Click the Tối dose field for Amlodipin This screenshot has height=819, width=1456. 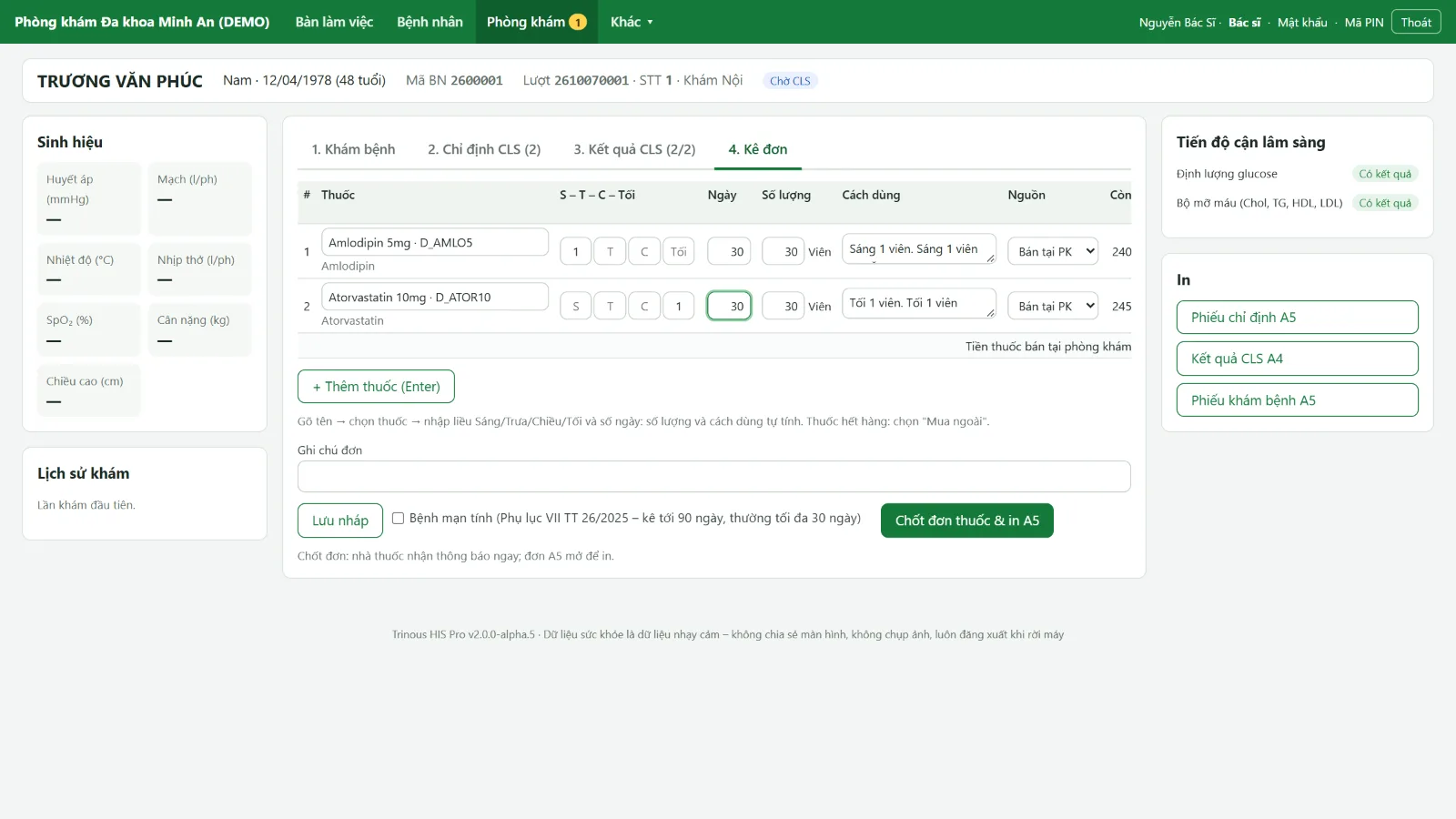click(678, 251)
